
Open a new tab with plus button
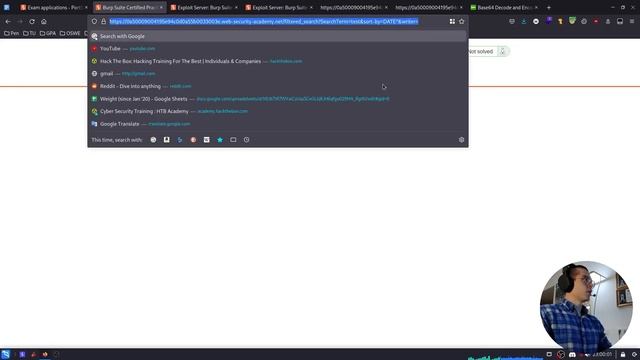pyautogui.click(x=549, y=7)
